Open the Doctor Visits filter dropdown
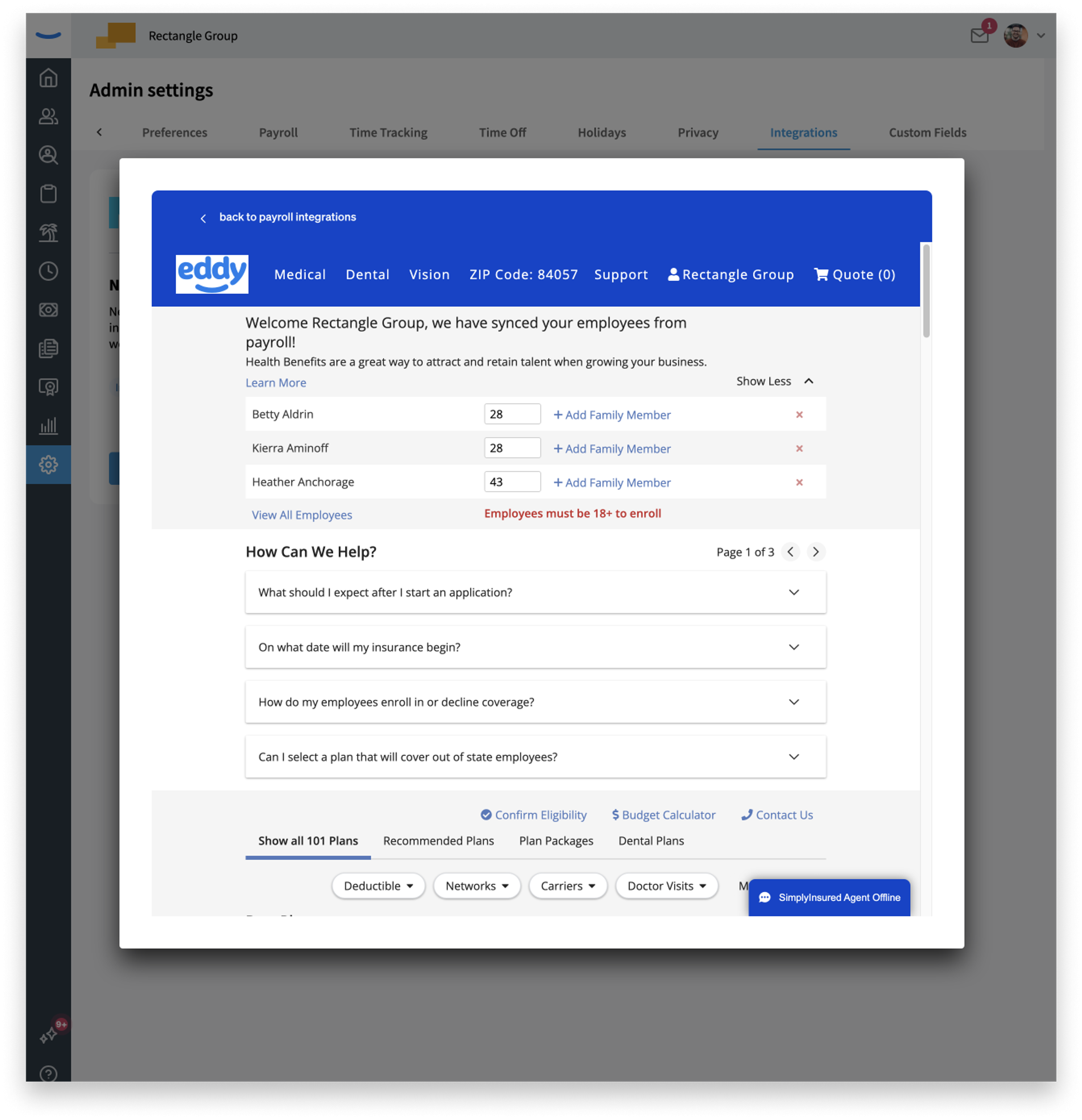 coord(666,886)
